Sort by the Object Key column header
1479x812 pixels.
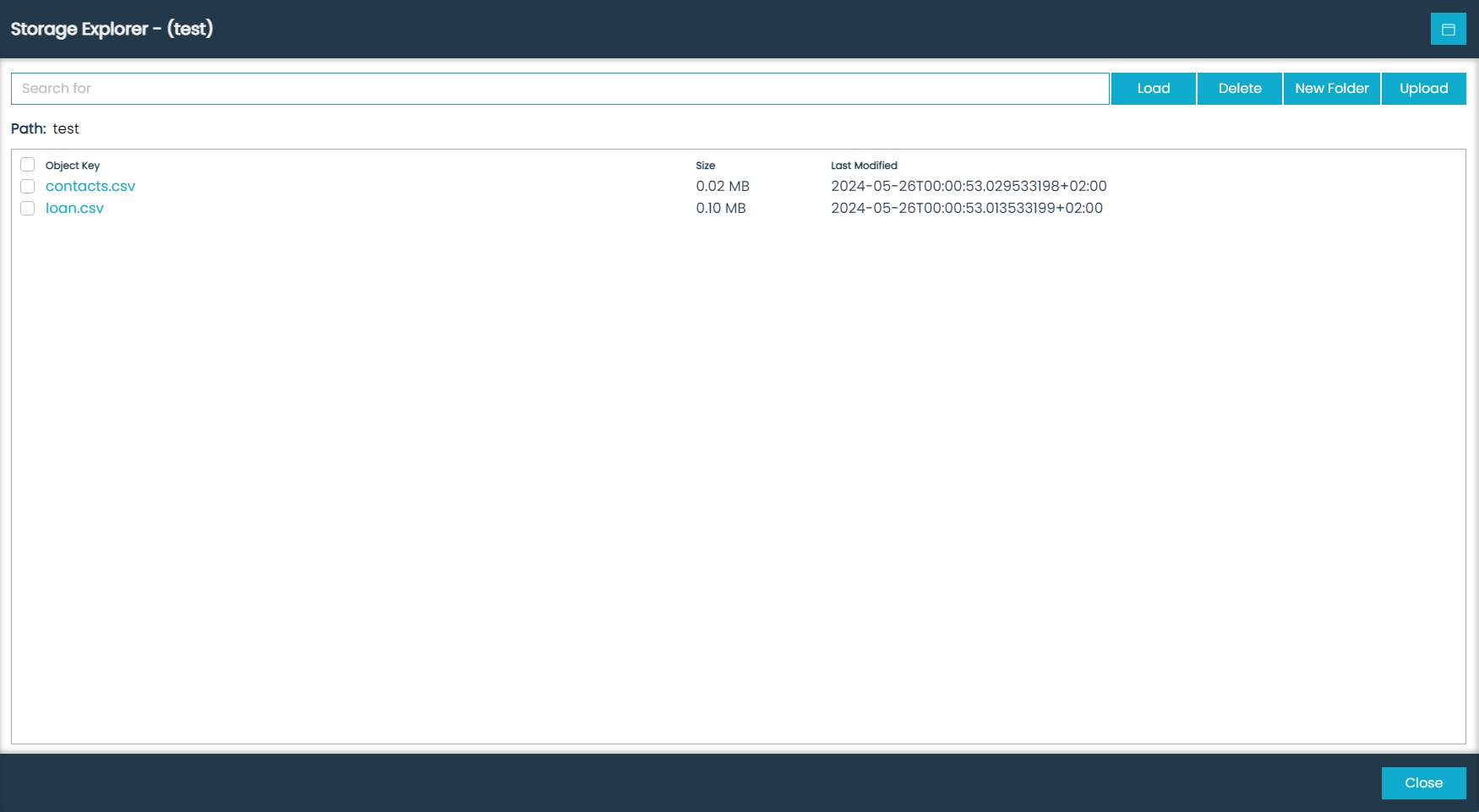(x=73, y=165)
